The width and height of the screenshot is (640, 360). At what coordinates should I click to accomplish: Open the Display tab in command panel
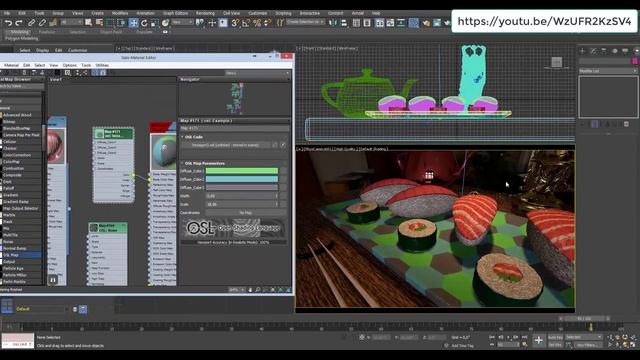625,51
